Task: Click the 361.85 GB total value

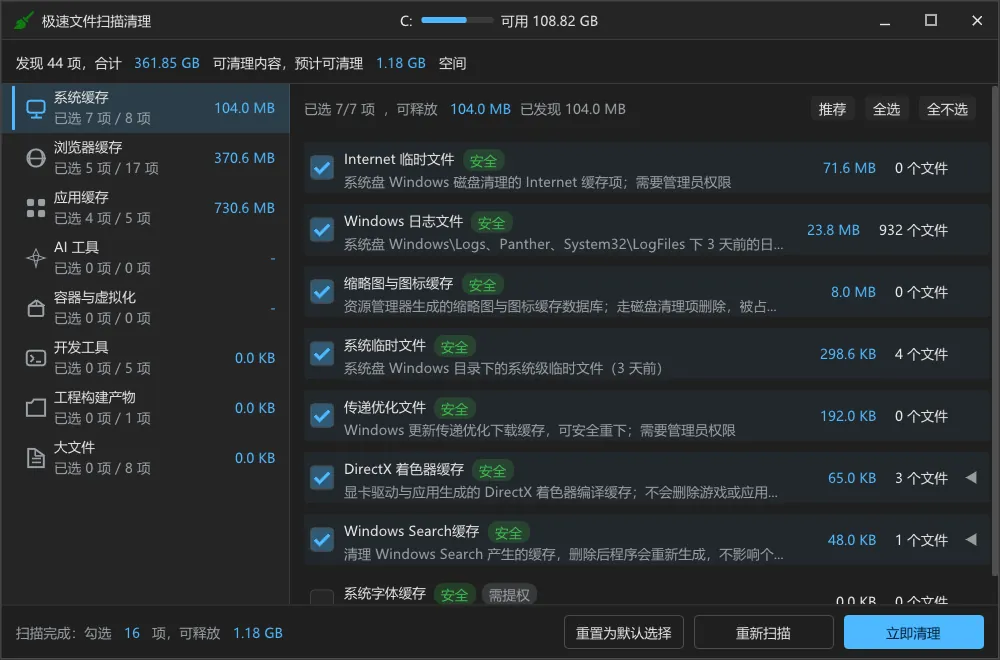Action: (x=166, y=63)
